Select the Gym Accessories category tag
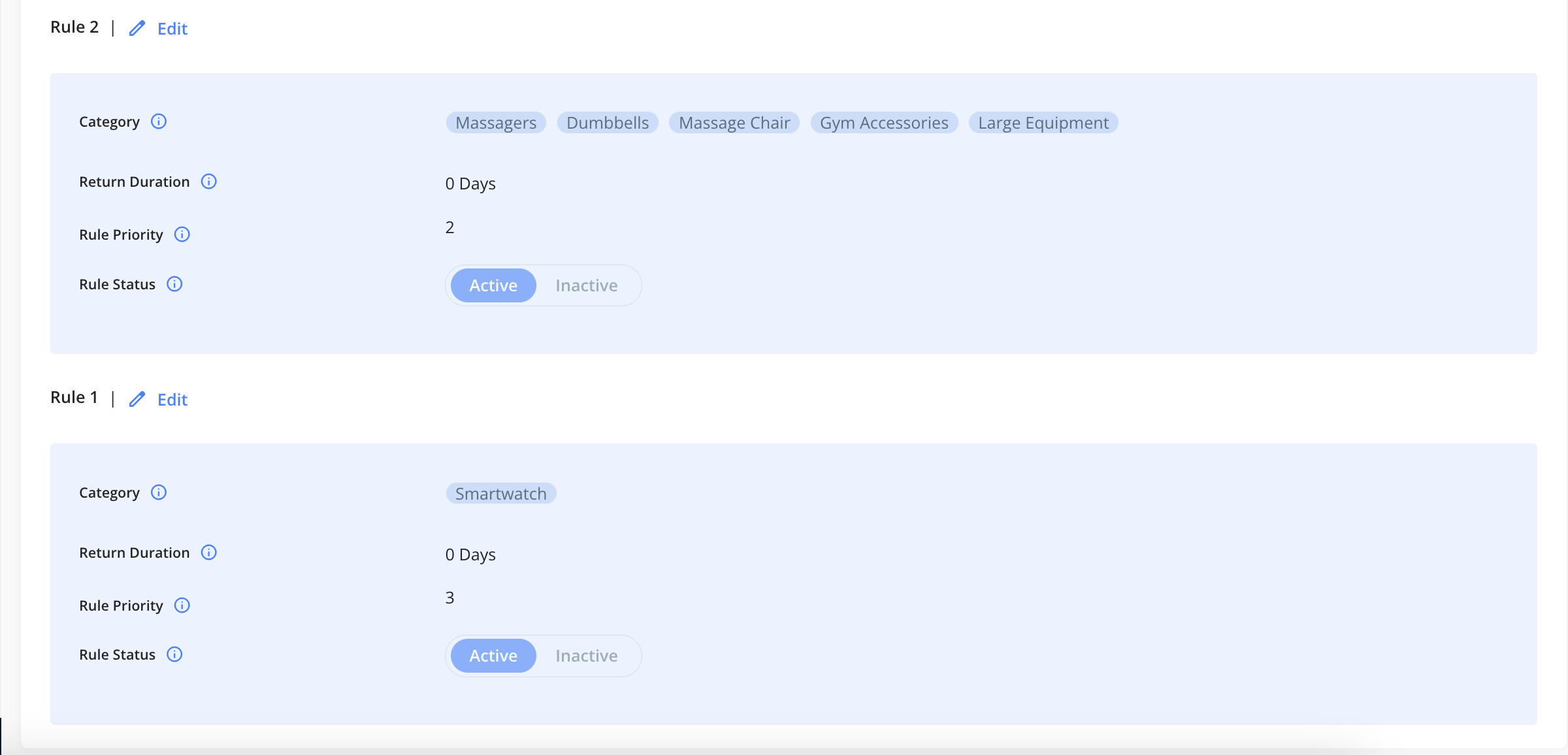The image size is (1568, 755). tap(884, 123)
